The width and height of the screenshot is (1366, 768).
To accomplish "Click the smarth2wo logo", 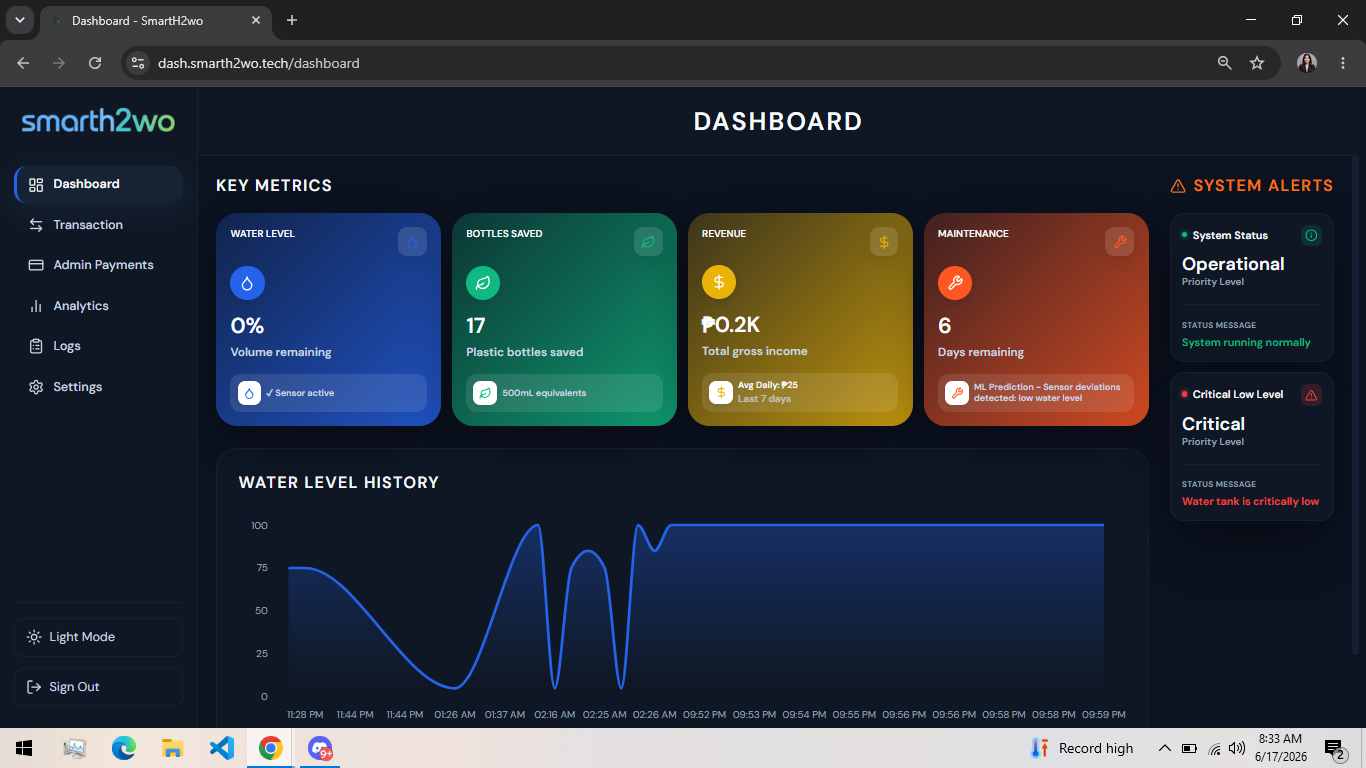I will pos(98,122).
